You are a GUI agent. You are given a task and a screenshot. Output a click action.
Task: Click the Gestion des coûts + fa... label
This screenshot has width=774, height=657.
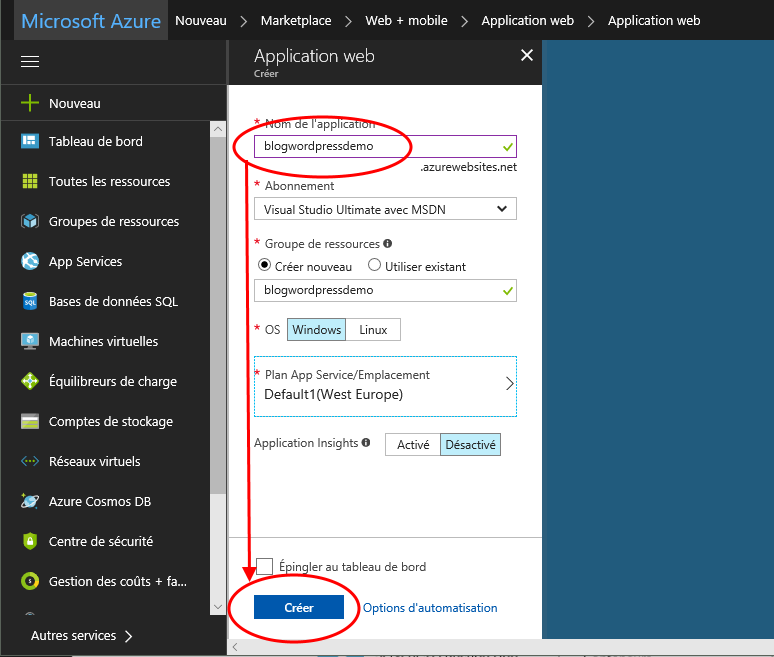click(117, 581)
